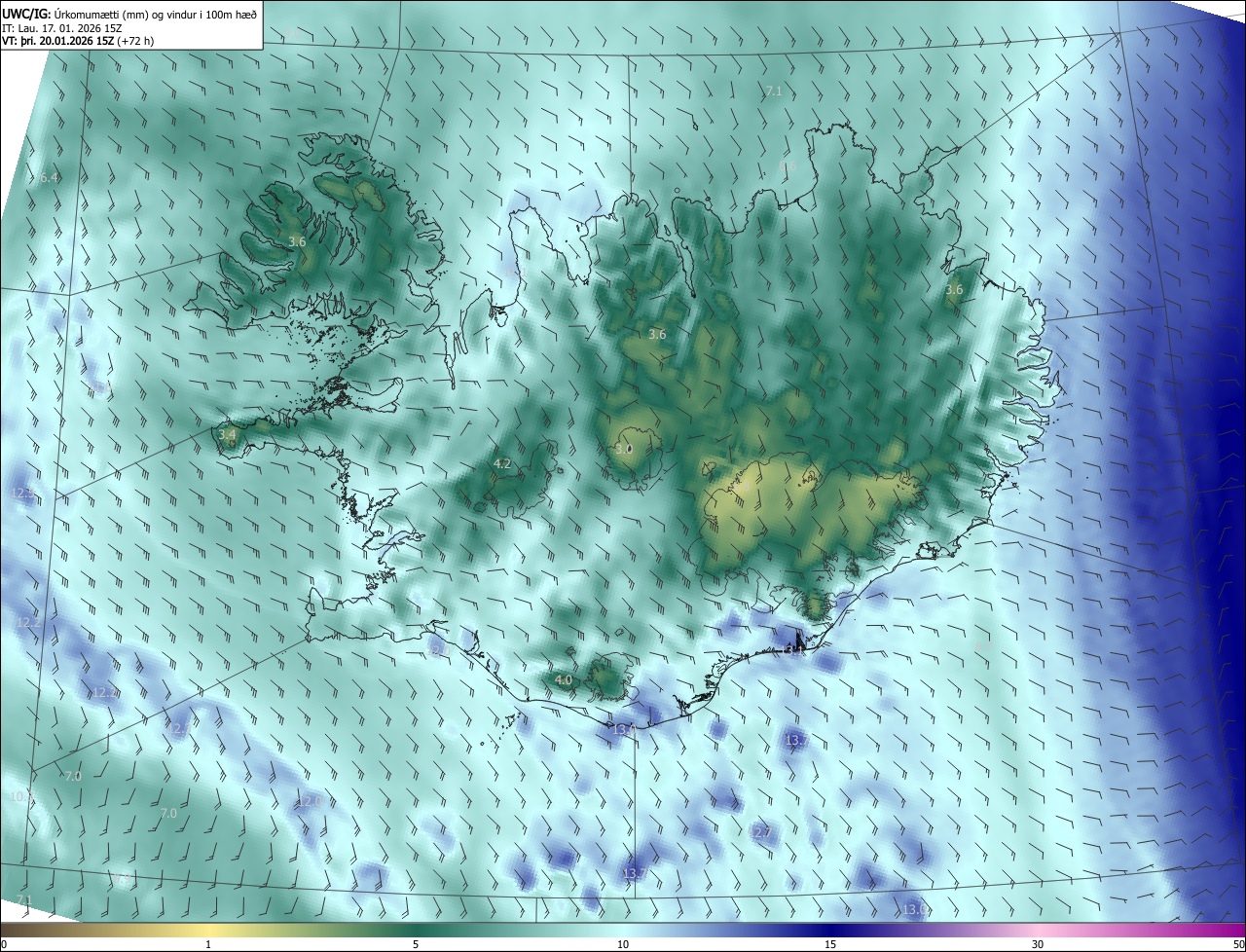This screenshot has height=952, width=1246.
Task: Click the "3.6" value in East Iceland
Action: pyautogui.click(x=954, y=290)
